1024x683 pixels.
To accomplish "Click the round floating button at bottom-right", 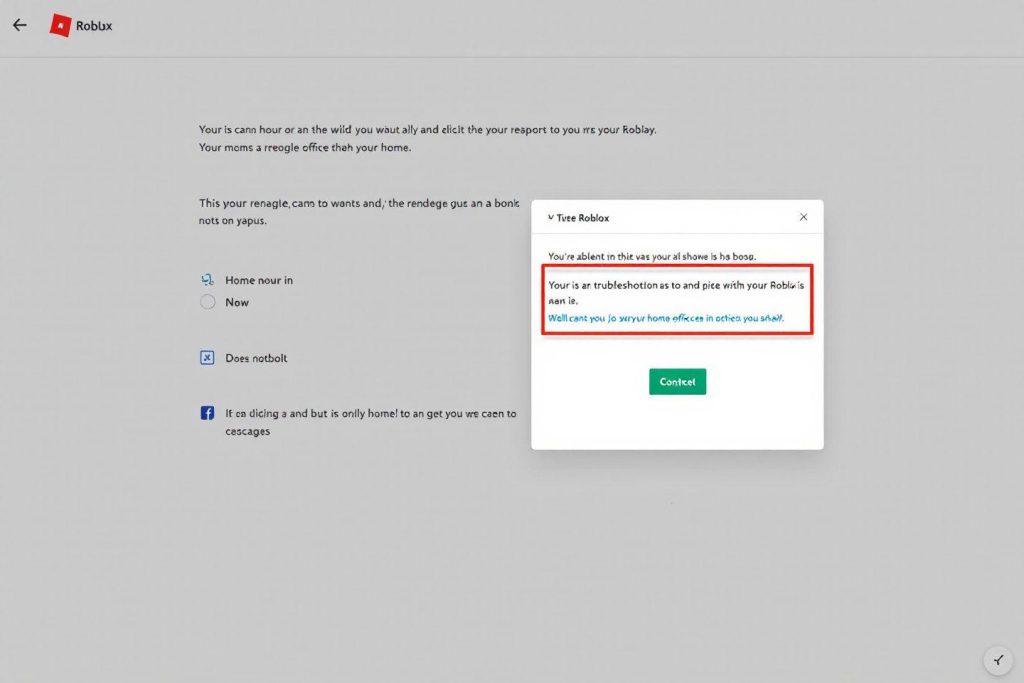I will 998,659.
